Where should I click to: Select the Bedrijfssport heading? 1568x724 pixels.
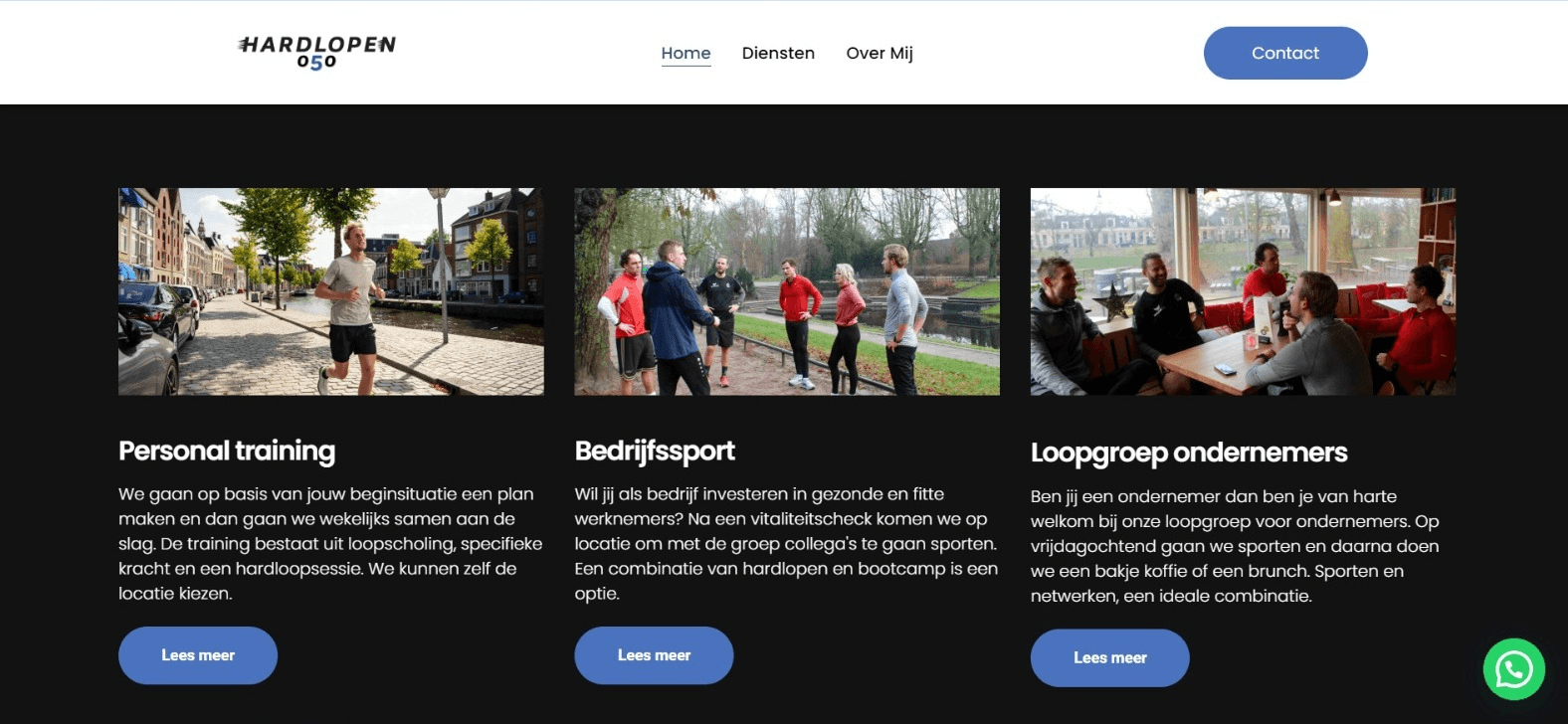pos(655,452)
